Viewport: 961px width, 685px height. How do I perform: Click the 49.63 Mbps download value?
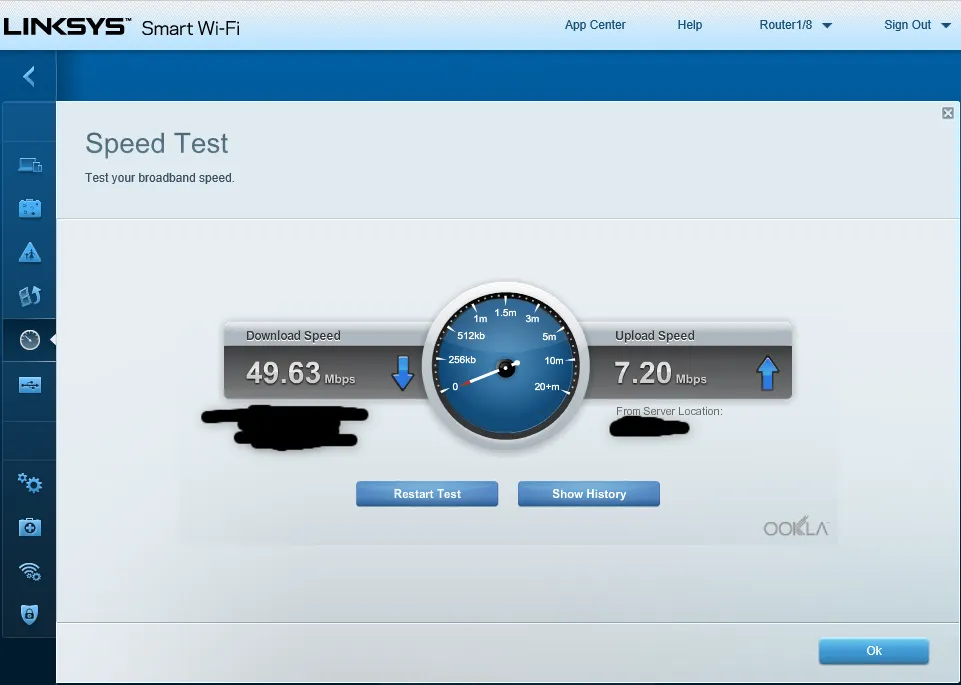pos(300,373)
